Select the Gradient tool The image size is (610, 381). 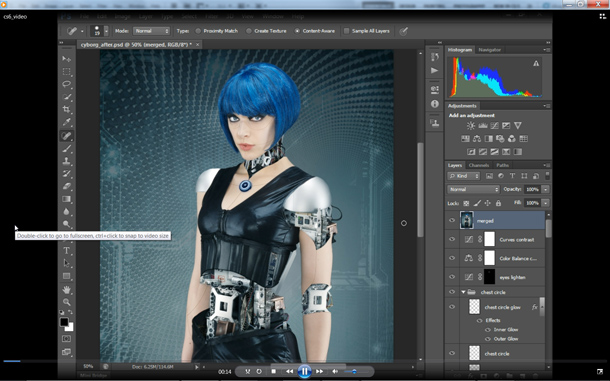[67, 199]
